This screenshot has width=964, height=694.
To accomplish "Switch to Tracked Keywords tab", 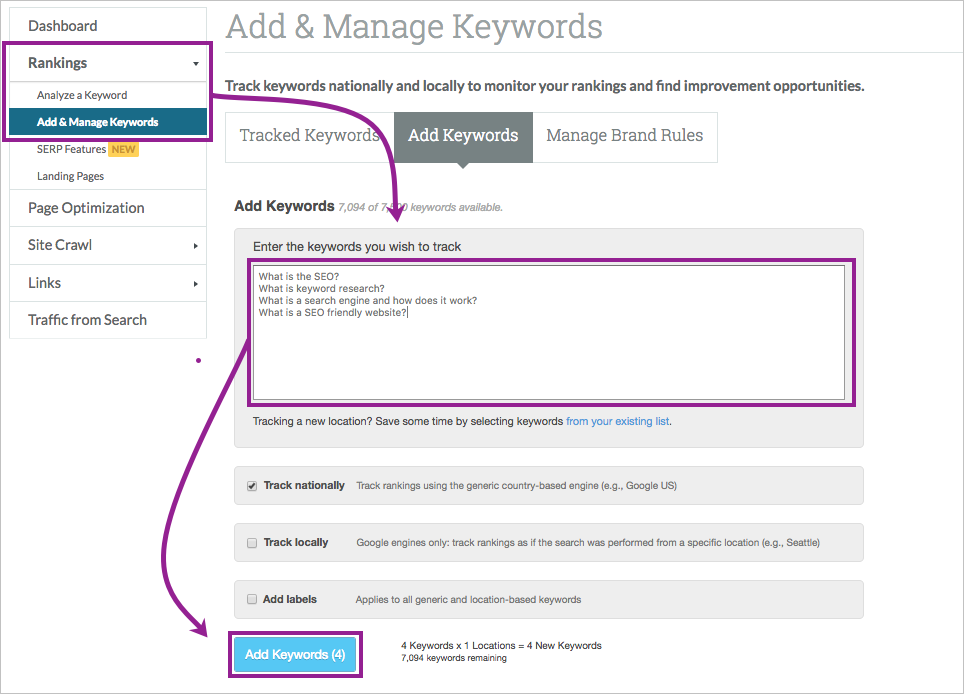I will click(x=309, y=135).
